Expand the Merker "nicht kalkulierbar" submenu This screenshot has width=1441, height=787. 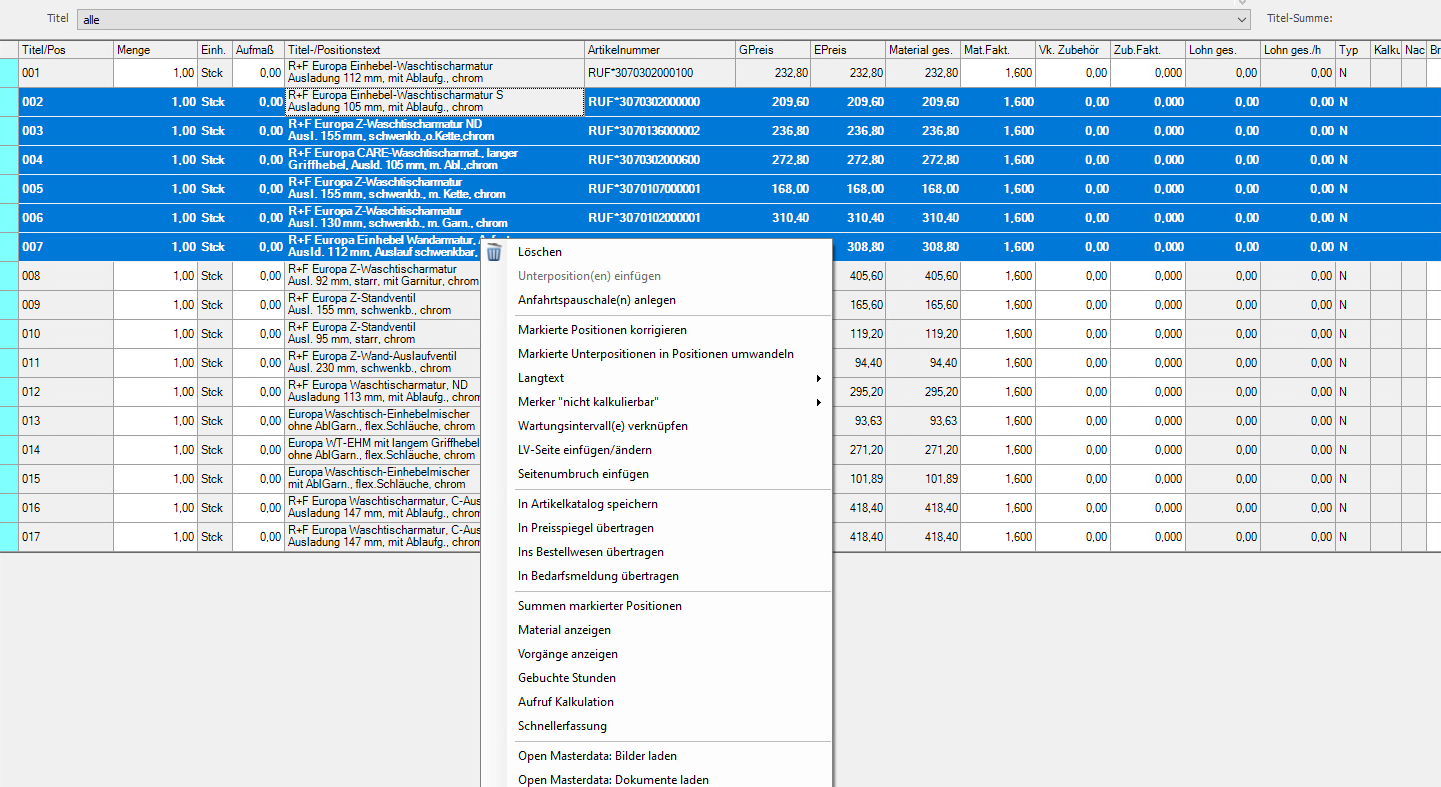pos(670,402)
